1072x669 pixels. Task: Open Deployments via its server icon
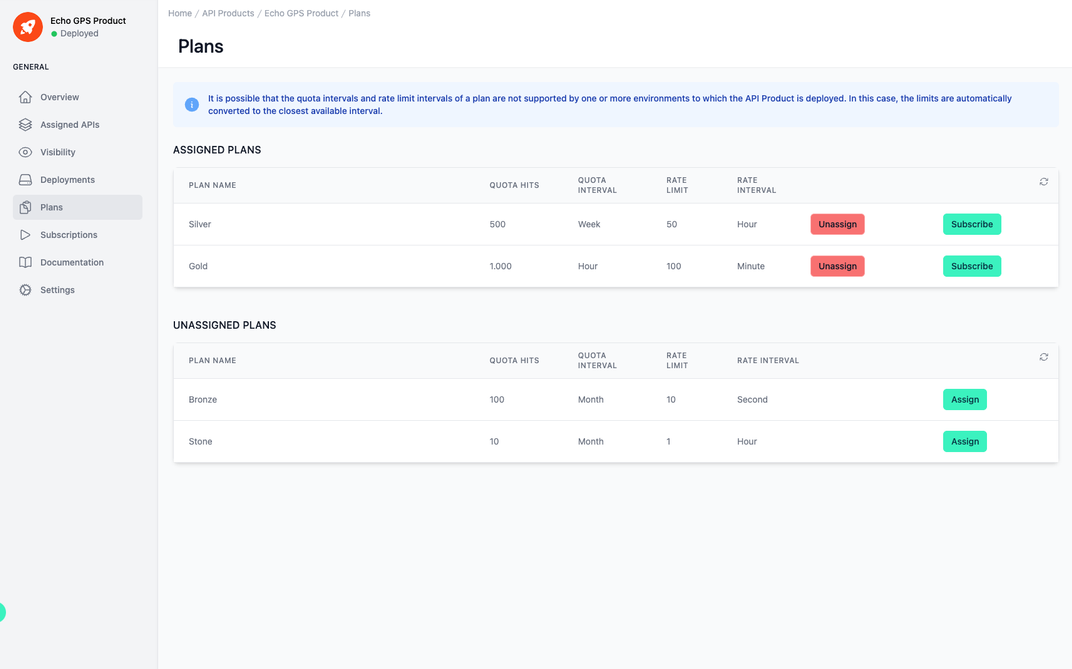(24, 179)
